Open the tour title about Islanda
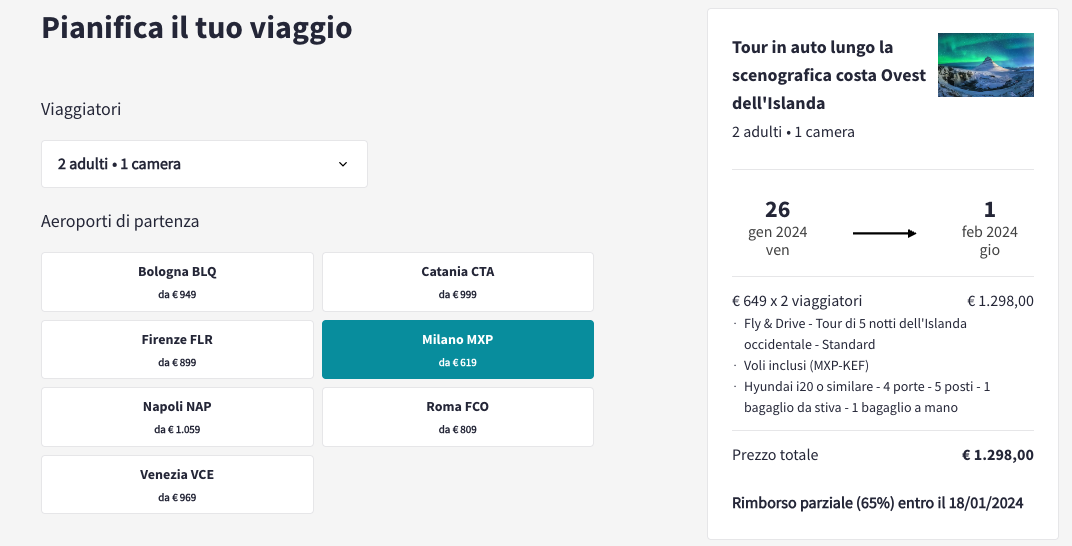1072x546 pixels. [829, 75]
